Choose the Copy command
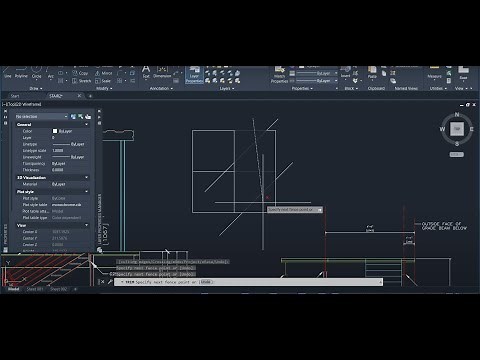Image resolution: width=480 pixels, height=360 pixels. 80,73
